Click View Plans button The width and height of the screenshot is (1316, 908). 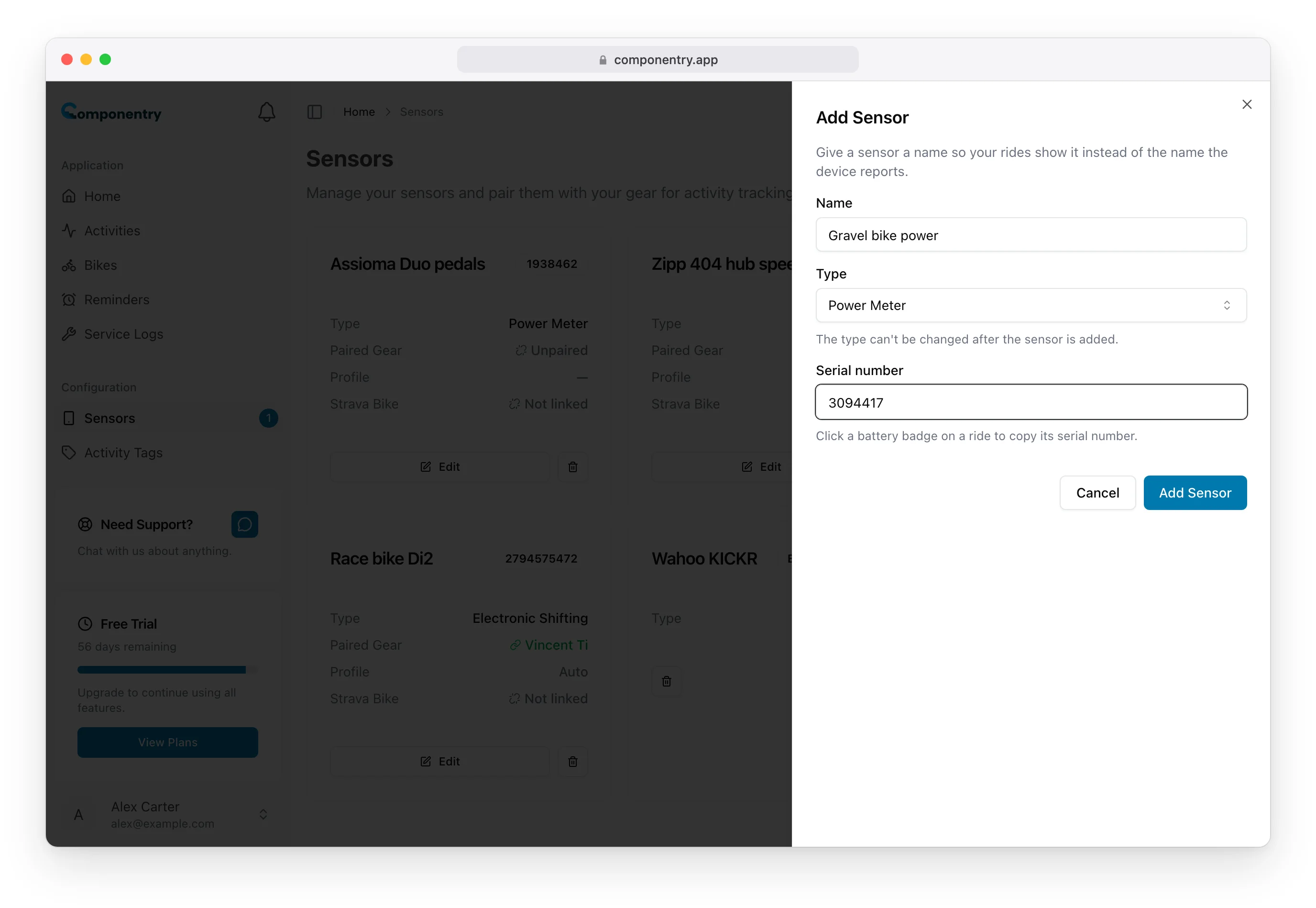point(168,742)
